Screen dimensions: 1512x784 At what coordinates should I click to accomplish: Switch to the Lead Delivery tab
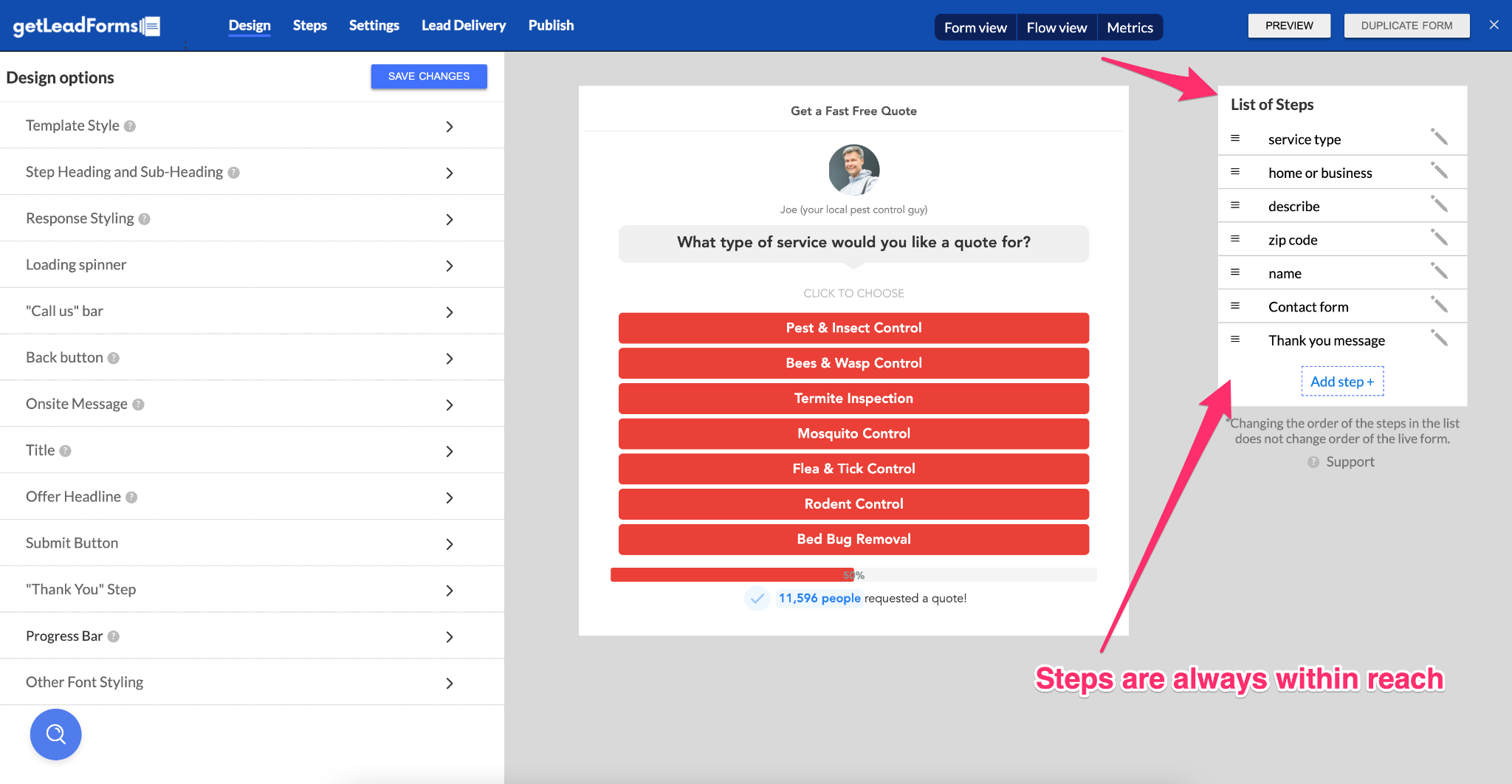463,26
